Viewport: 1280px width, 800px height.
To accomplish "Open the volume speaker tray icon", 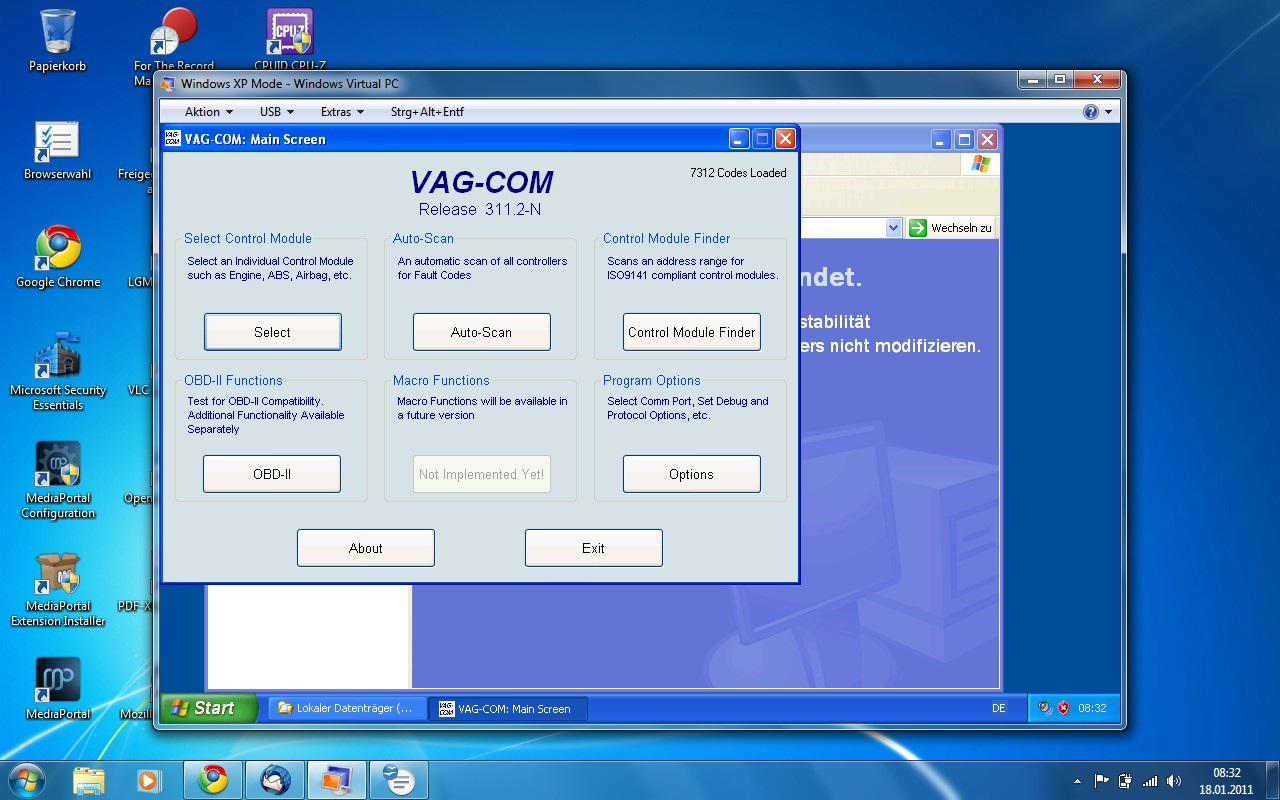I will pyautogui.click(x=1174, y=781).
